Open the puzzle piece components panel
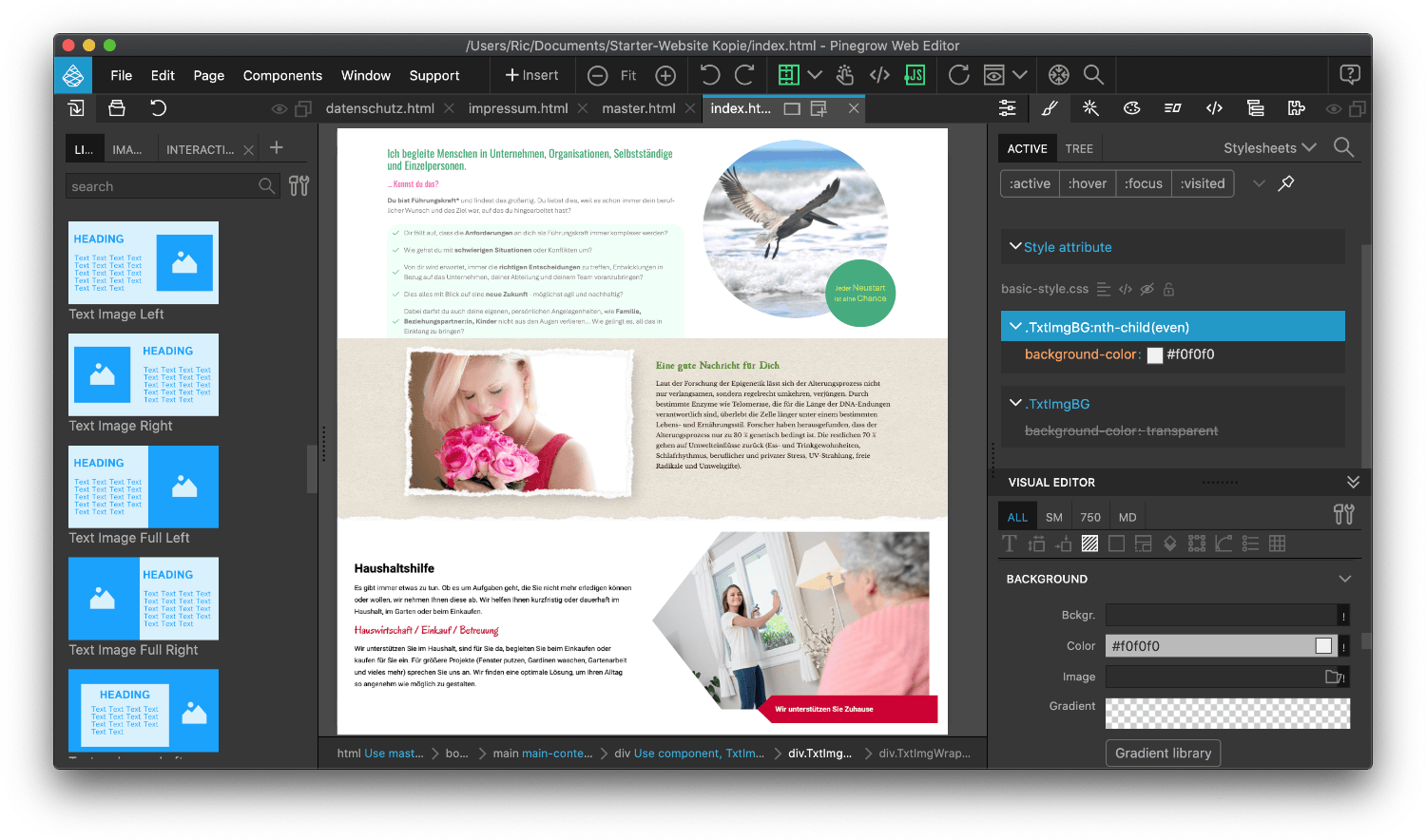Viewport: 1426px width, 840px height. click(1297, 108)
